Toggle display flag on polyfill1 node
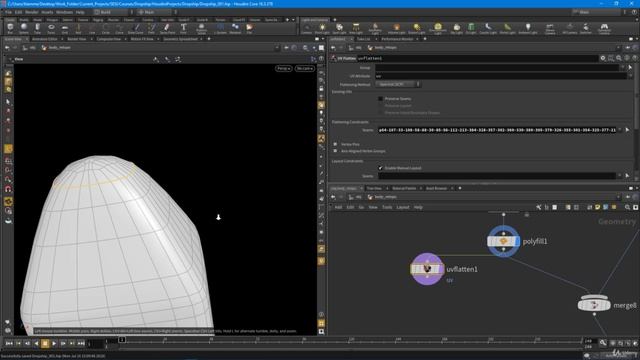Screen dimensions: 640x360 coord(517,241)
